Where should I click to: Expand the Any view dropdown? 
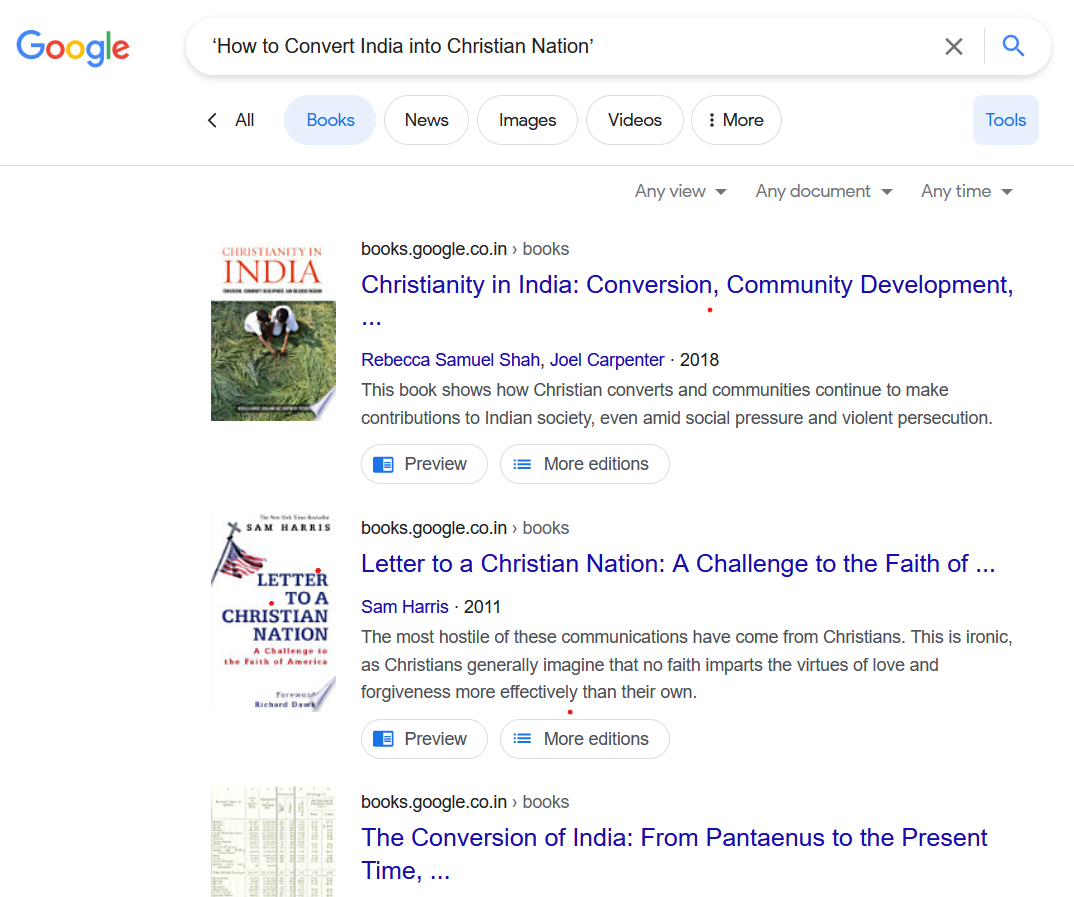point(681,191)
